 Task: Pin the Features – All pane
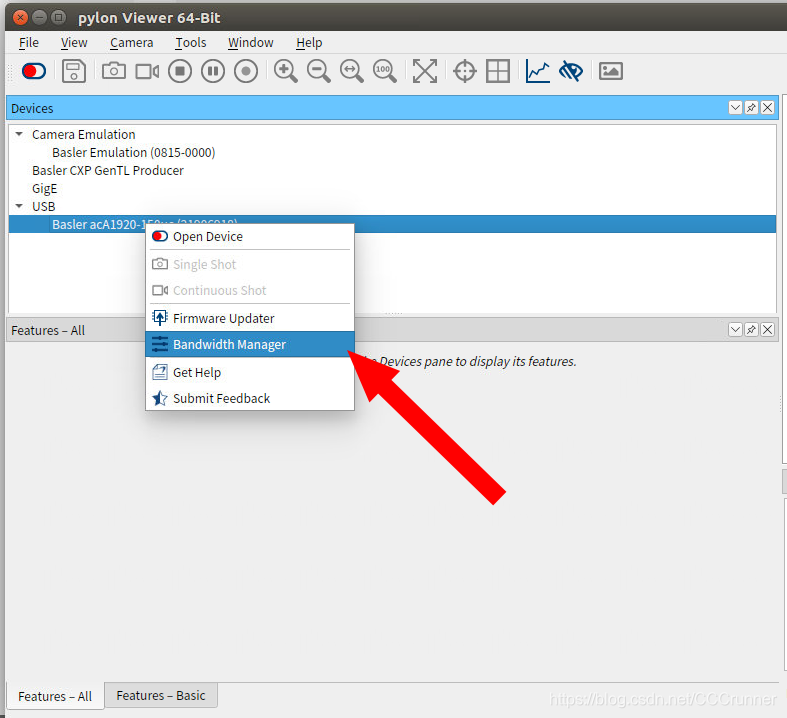point(751,330)
